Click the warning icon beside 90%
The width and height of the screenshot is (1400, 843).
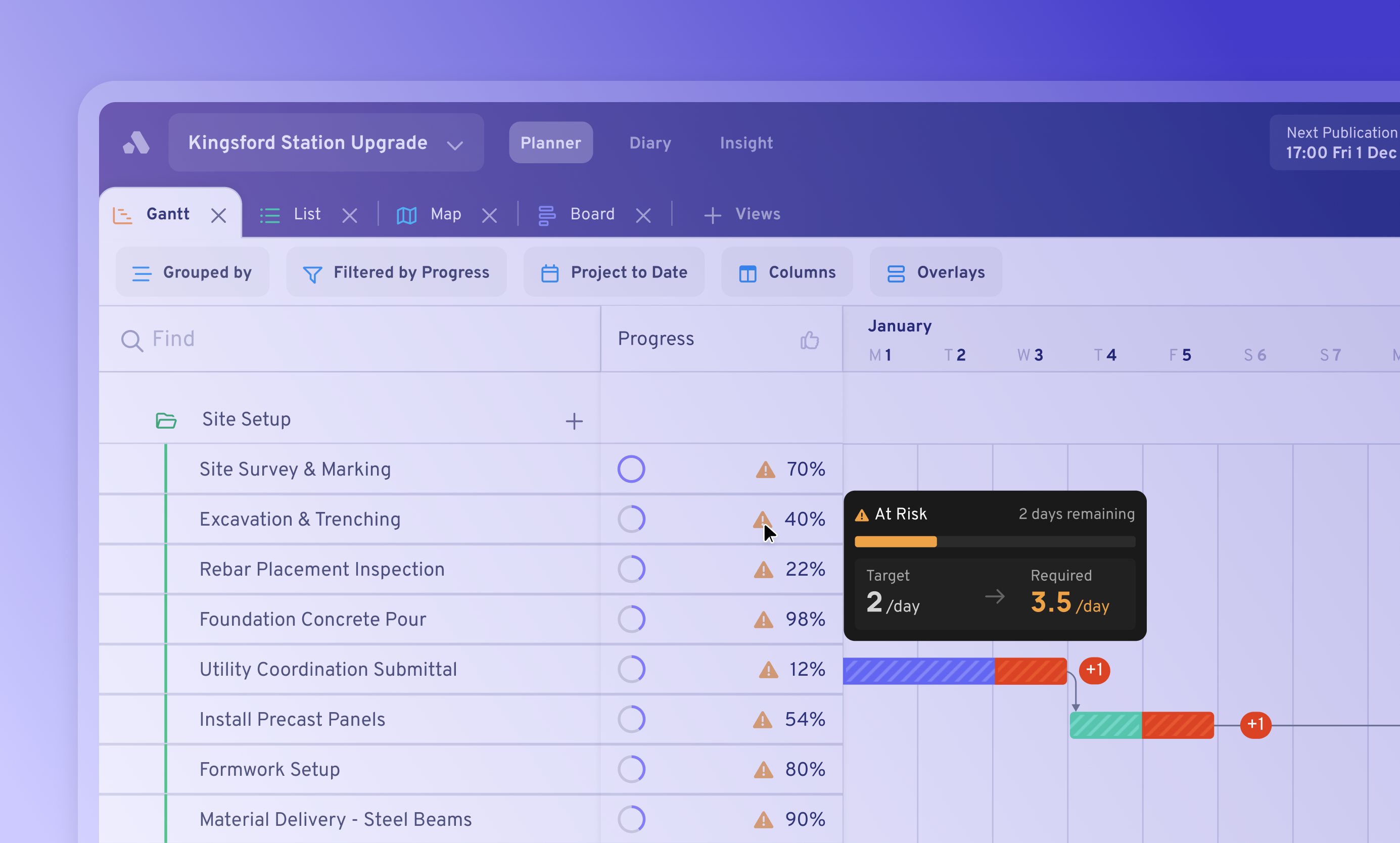(763, 820)
